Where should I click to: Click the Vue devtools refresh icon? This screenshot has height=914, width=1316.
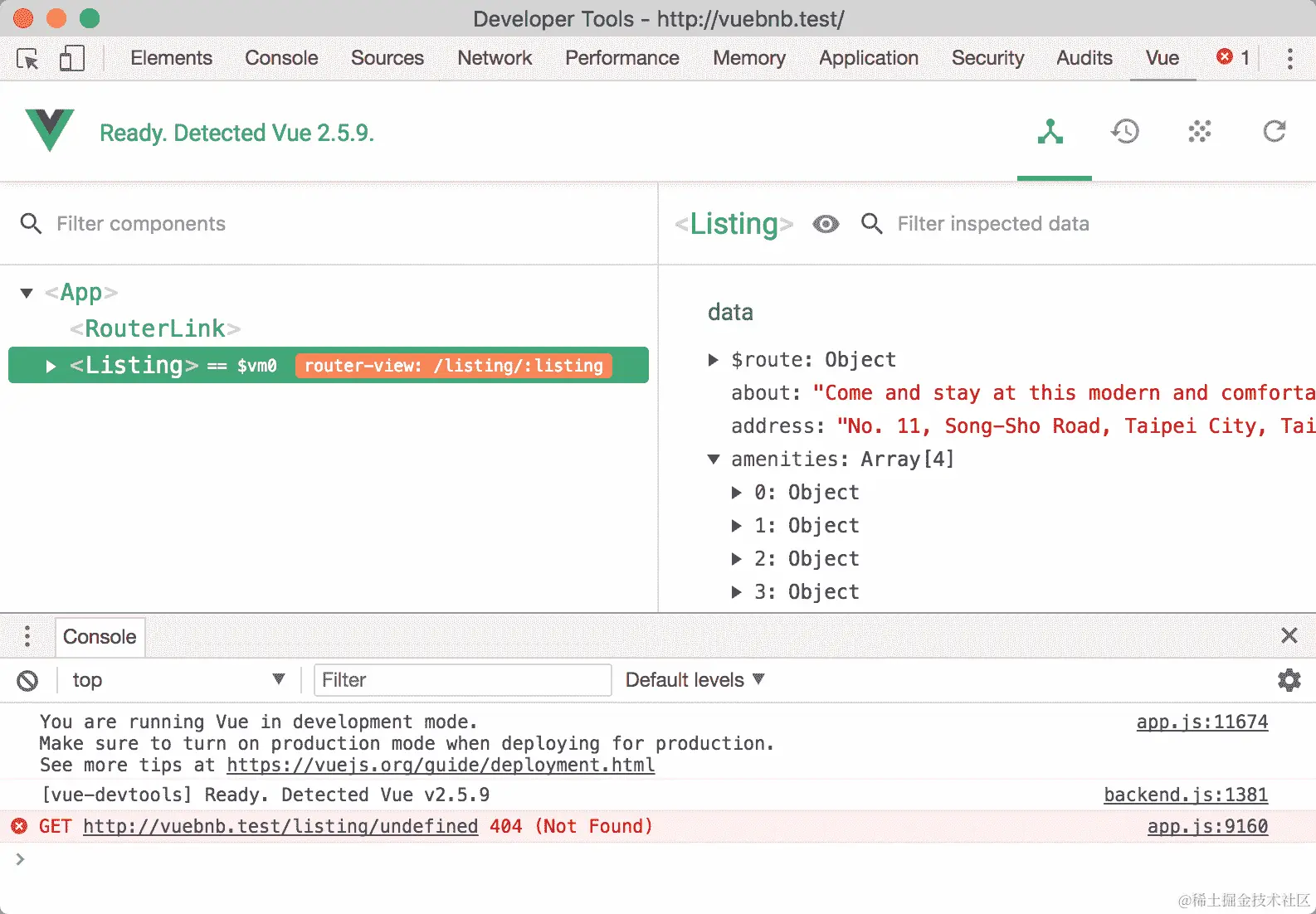tap(1275, 131)
